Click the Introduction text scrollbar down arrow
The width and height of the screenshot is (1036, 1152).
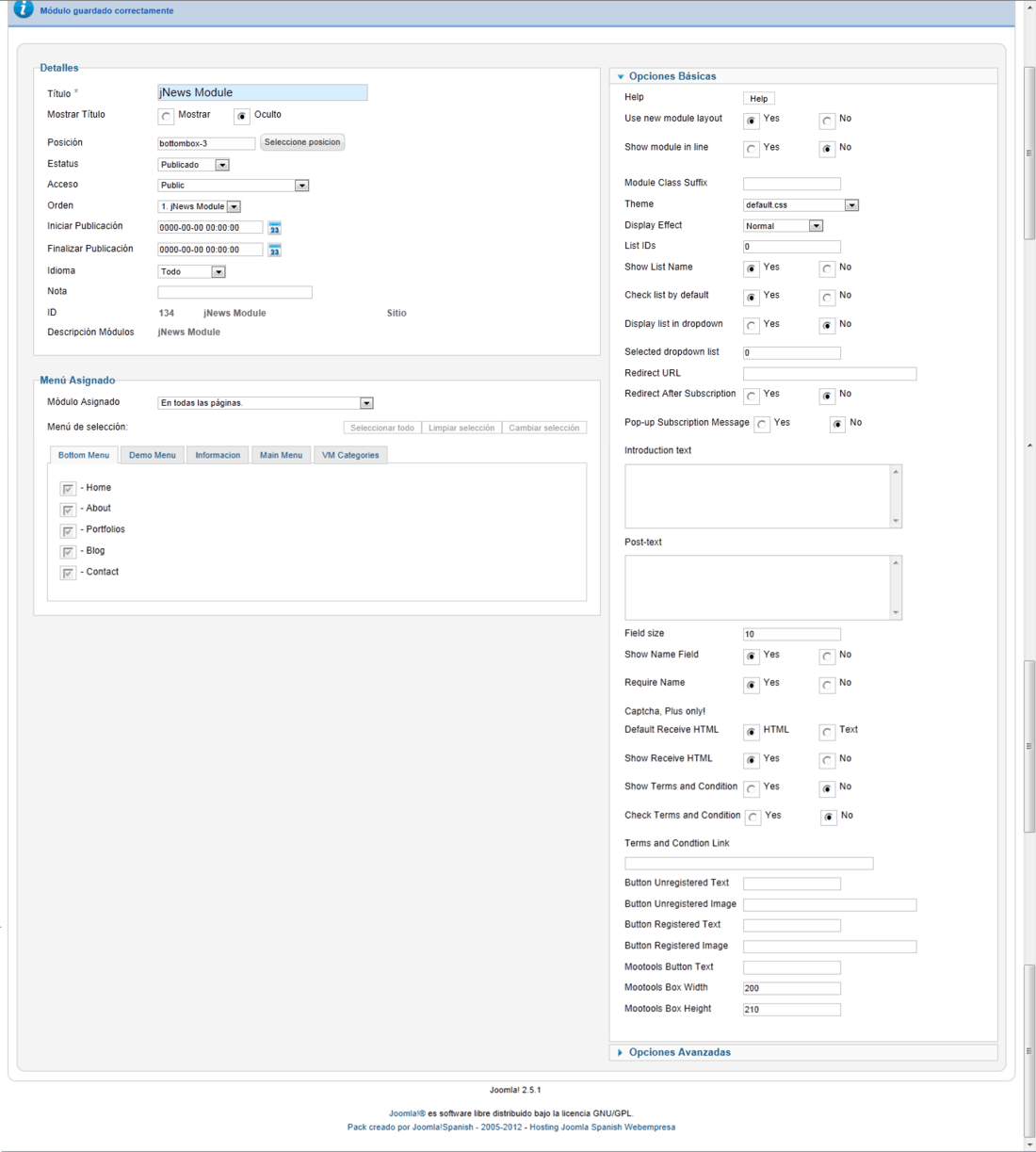tap(896, 521)
